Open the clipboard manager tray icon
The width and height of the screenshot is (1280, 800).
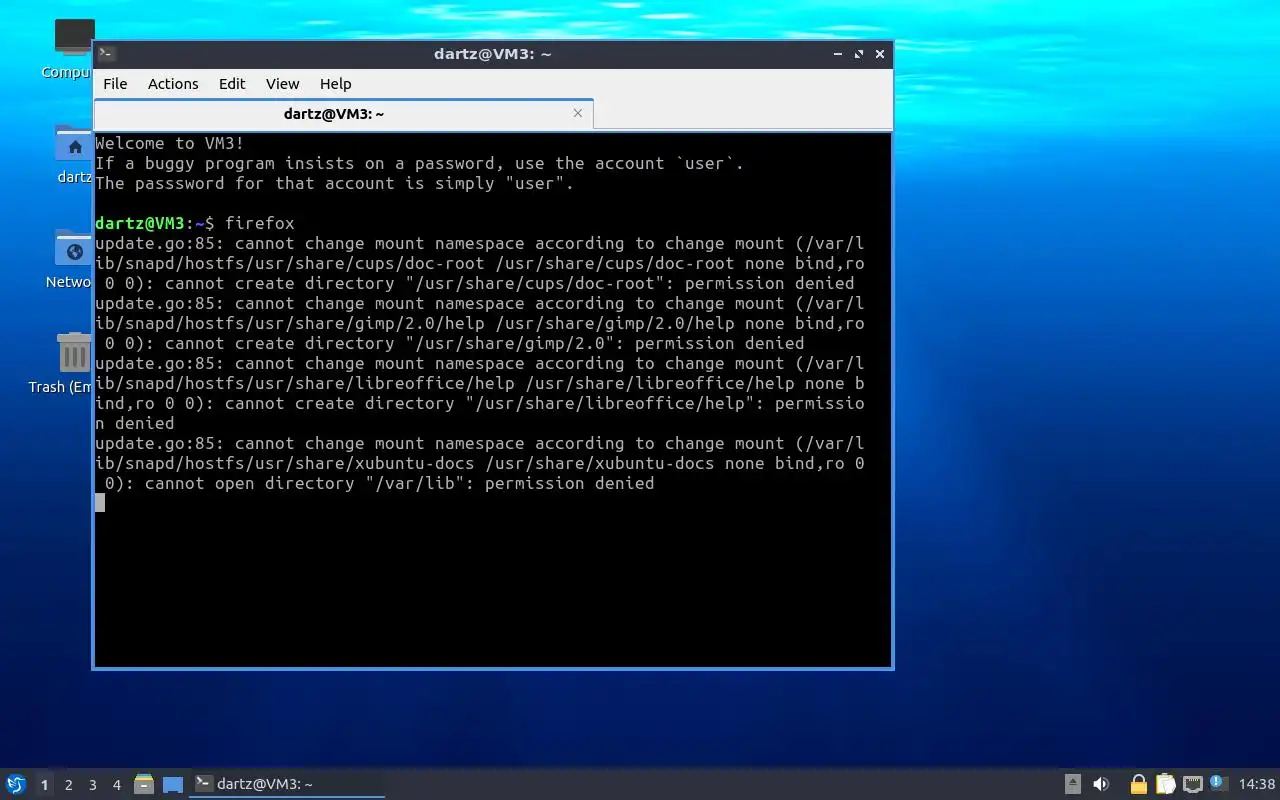(1166, 784)
